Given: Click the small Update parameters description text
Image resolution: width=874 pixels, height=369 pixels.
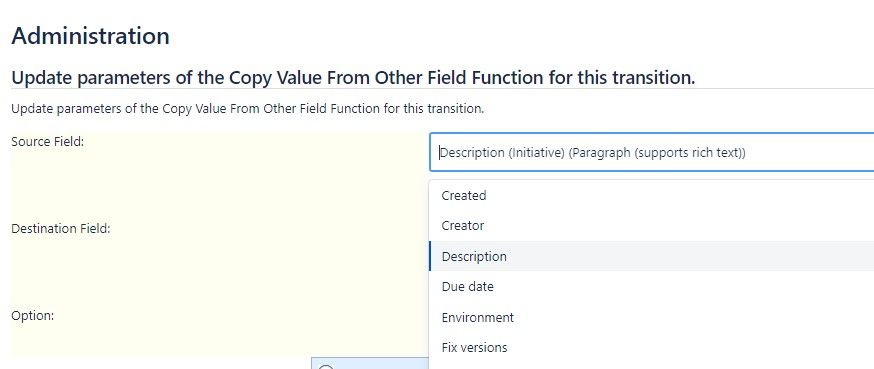Looking at the screenshot, I should (x=247, y=109).
